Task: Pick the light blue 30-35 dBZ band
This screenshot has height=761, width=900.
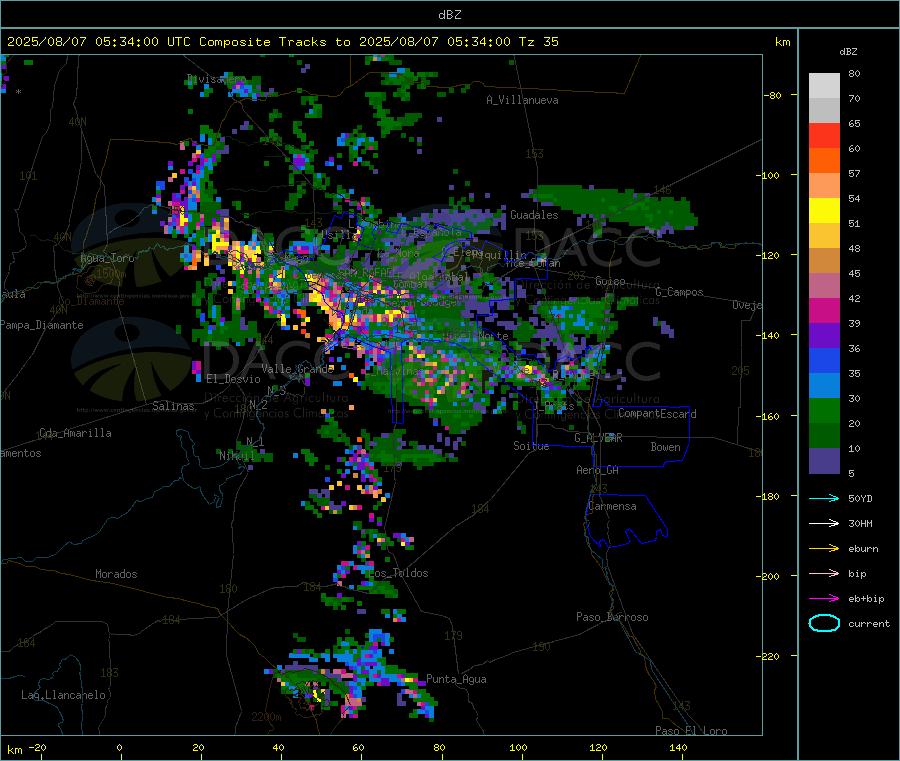Action: [824, 386]
